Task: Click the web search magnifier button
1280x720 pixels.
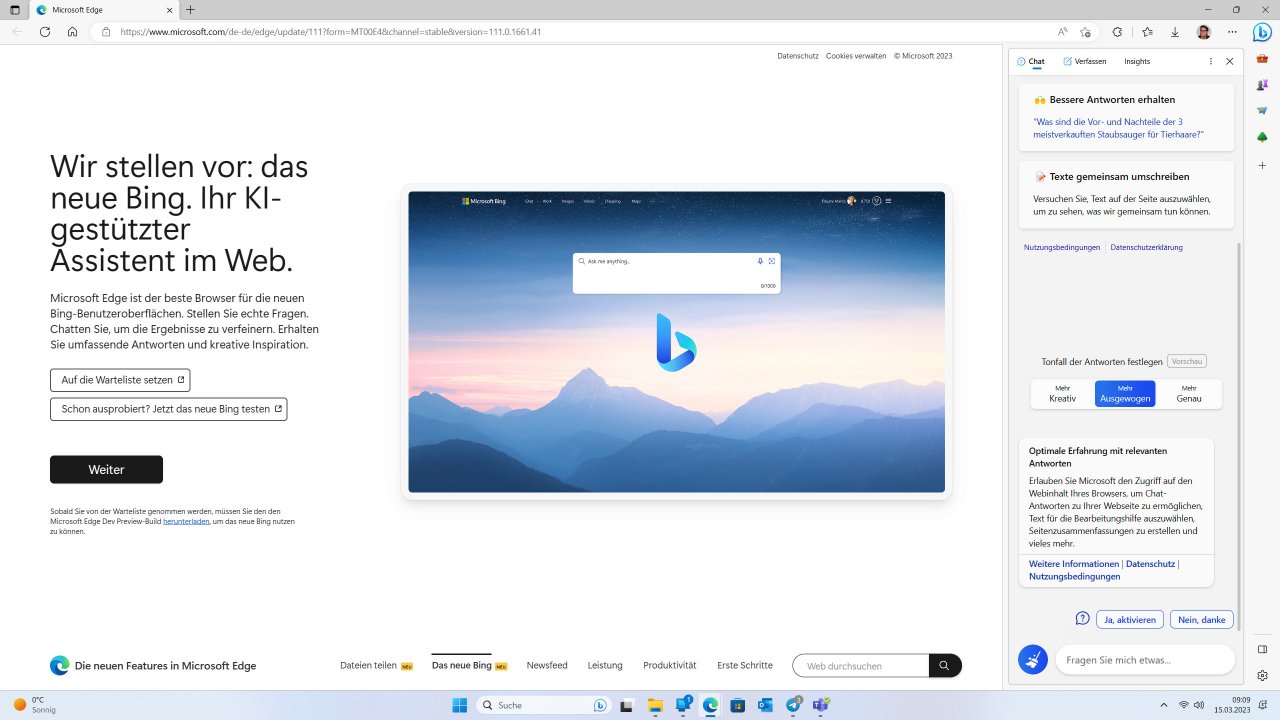Action: [945, 665]
